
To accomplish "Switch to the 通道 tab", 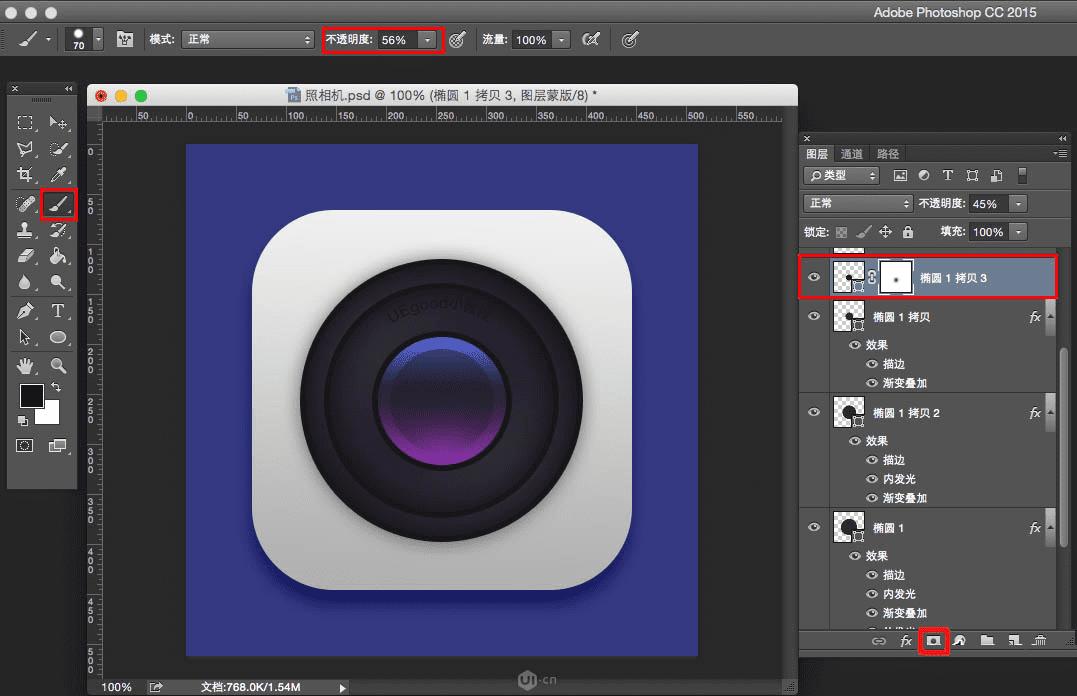I will tap(851, 154).
